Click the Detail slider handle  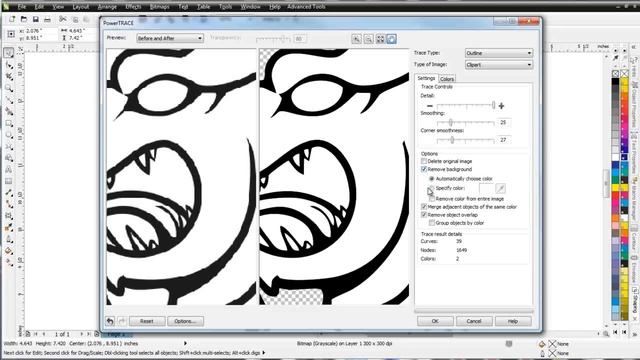(493, 105)
